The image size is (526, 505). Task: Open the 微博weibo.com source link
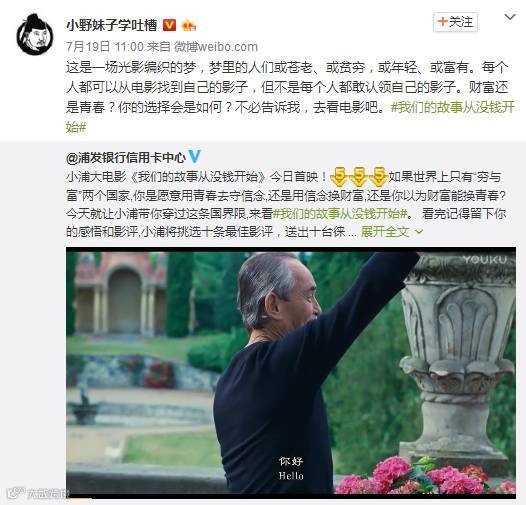point(216,47)
